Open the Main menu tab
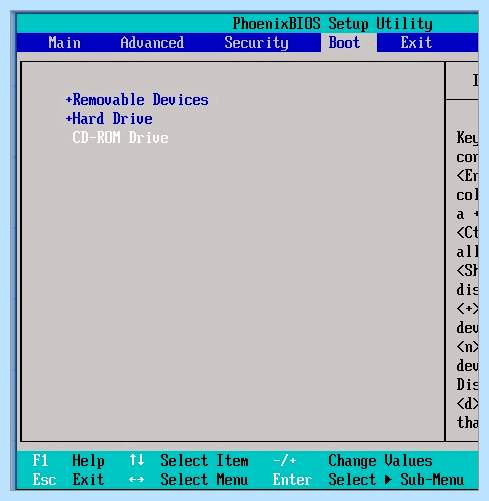489x501 pixels. (65, 43)
